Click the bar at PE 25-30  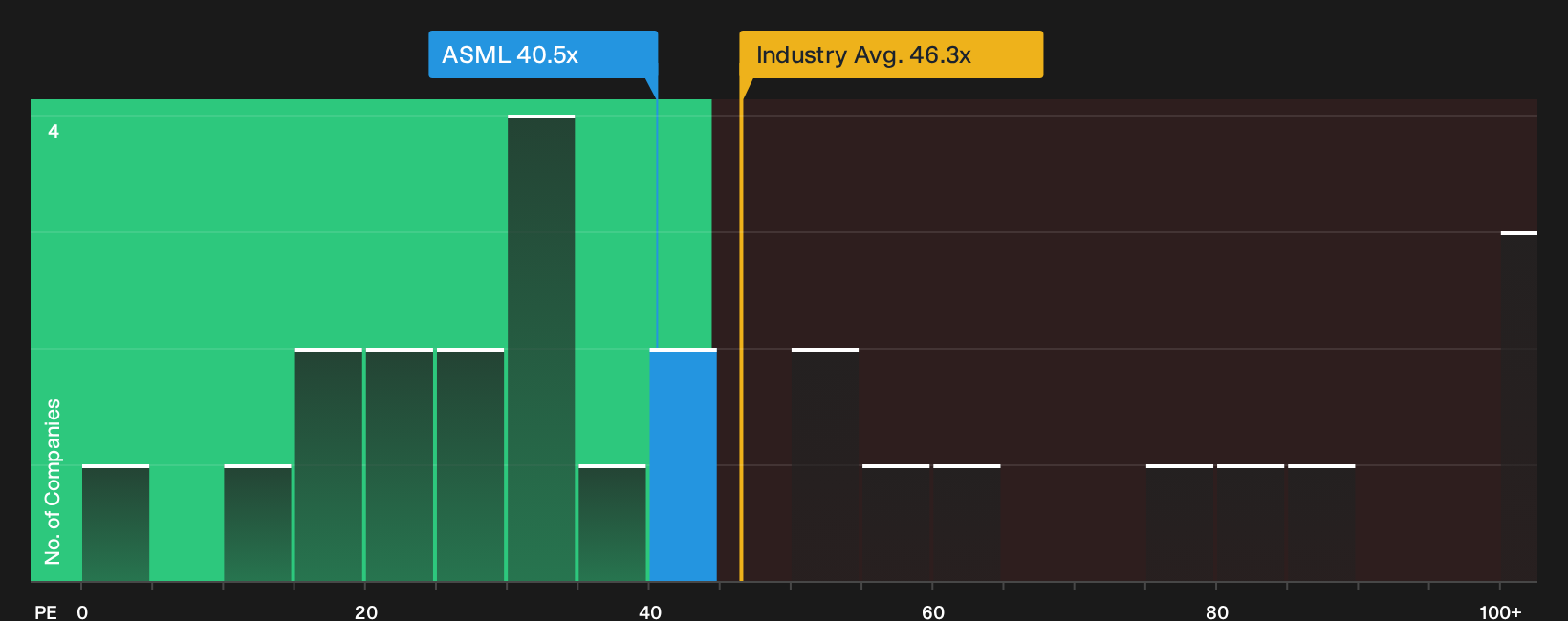point(470,464)
